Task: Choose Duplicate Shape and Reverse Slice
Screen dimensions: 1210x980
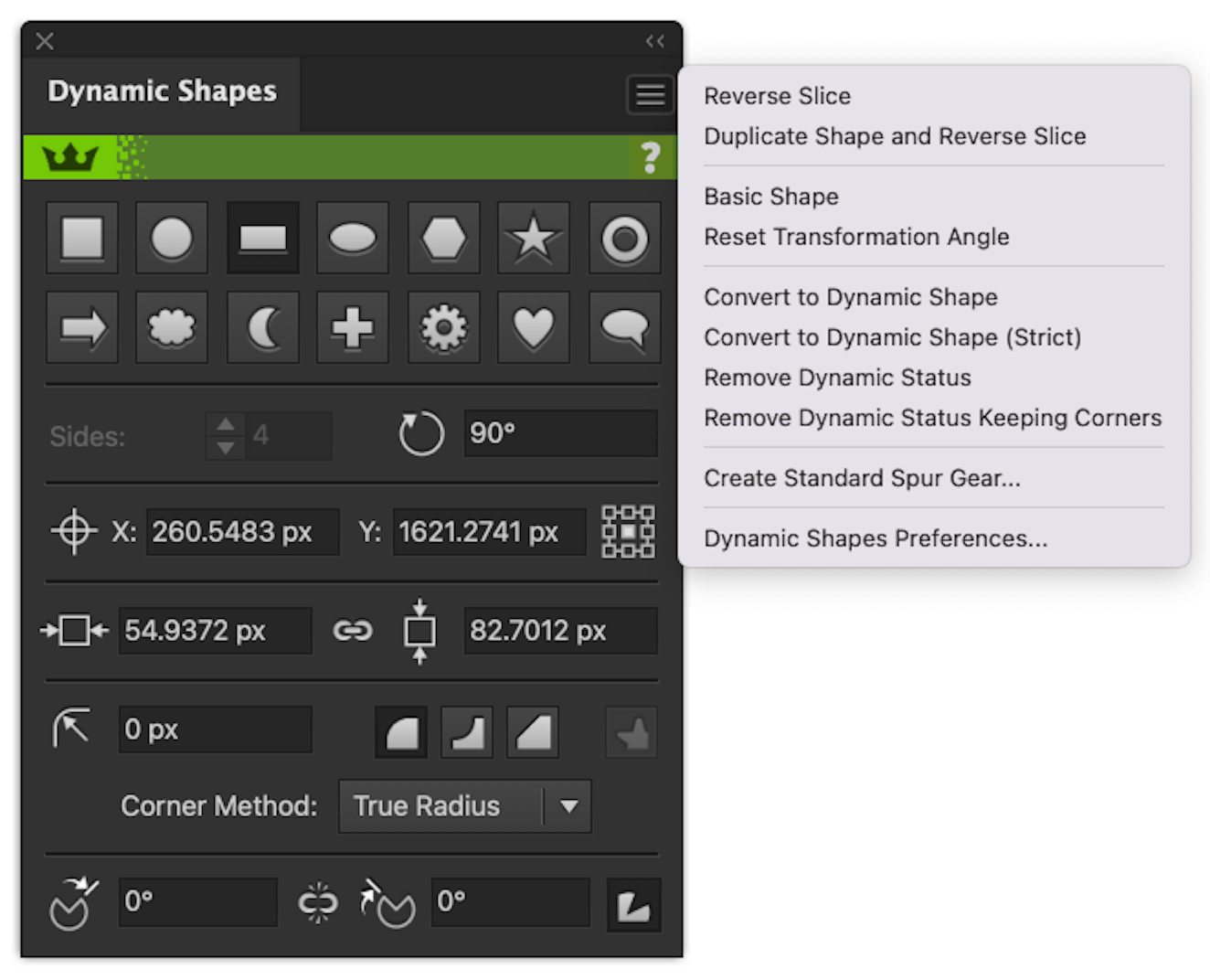Action: pos(895,135)
